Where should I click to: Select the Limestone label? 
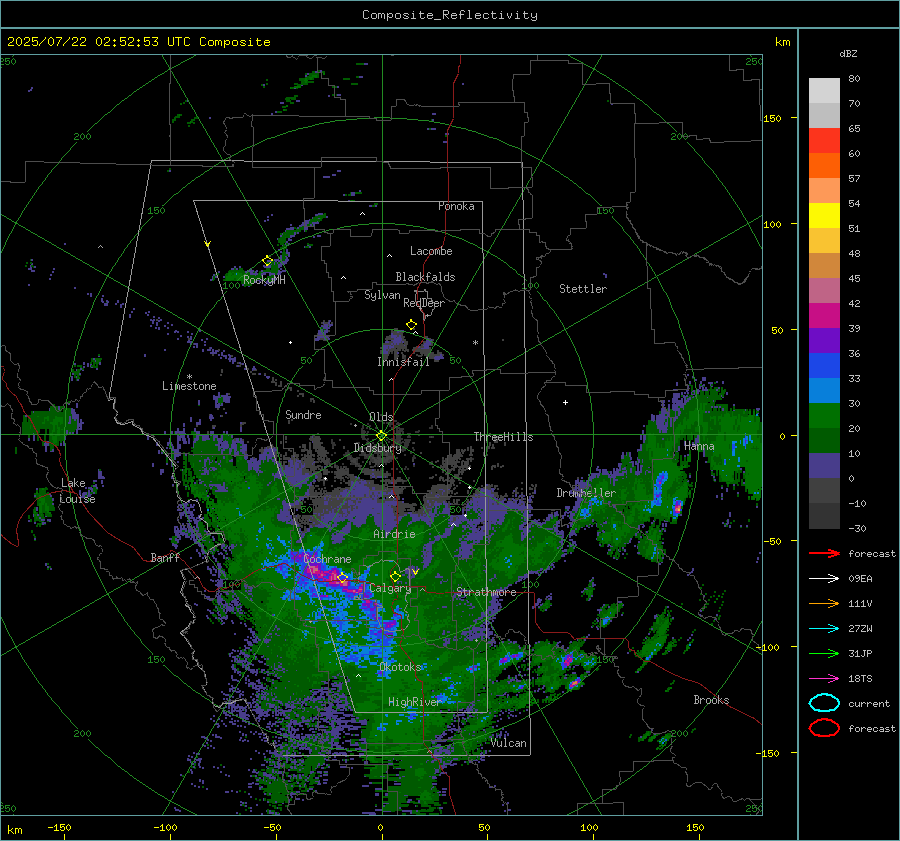pyautogui.click(x=189, y=386)
